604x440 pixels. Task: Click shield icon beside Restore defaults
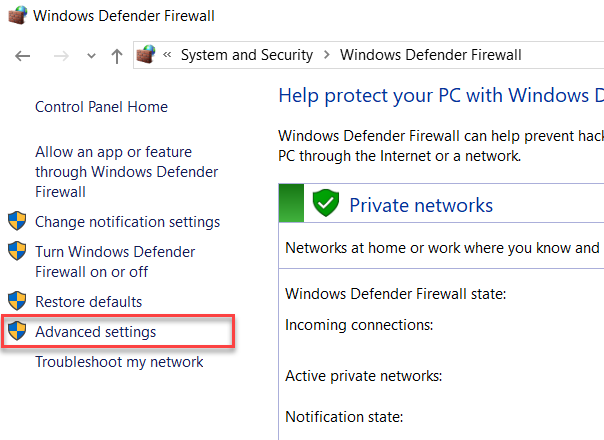pyautogui.click(x=17, y=302)
